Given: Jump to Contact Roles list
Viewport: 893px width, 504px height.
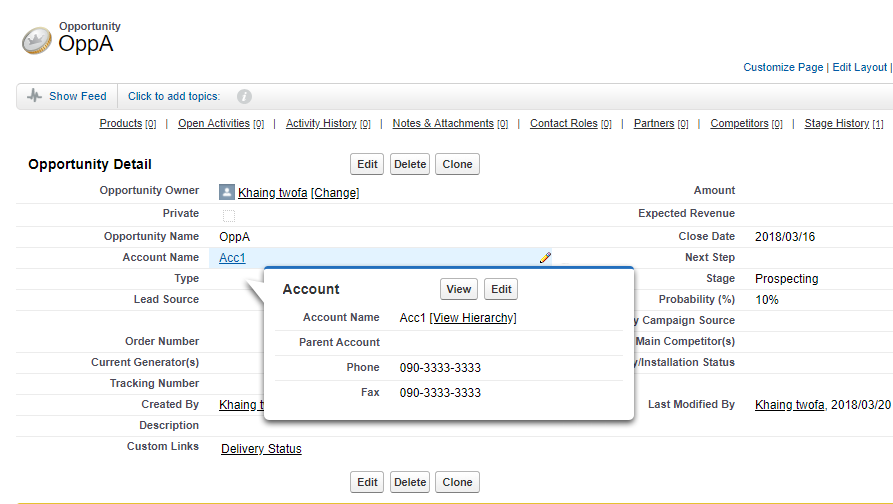Looking at the screenshot, I should [563, 124].
